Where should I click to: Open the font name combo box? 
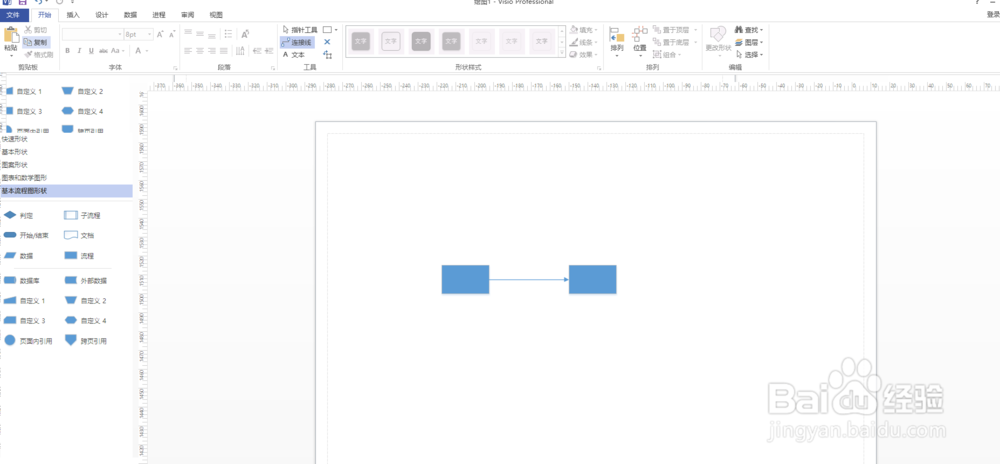click(92, 34)
